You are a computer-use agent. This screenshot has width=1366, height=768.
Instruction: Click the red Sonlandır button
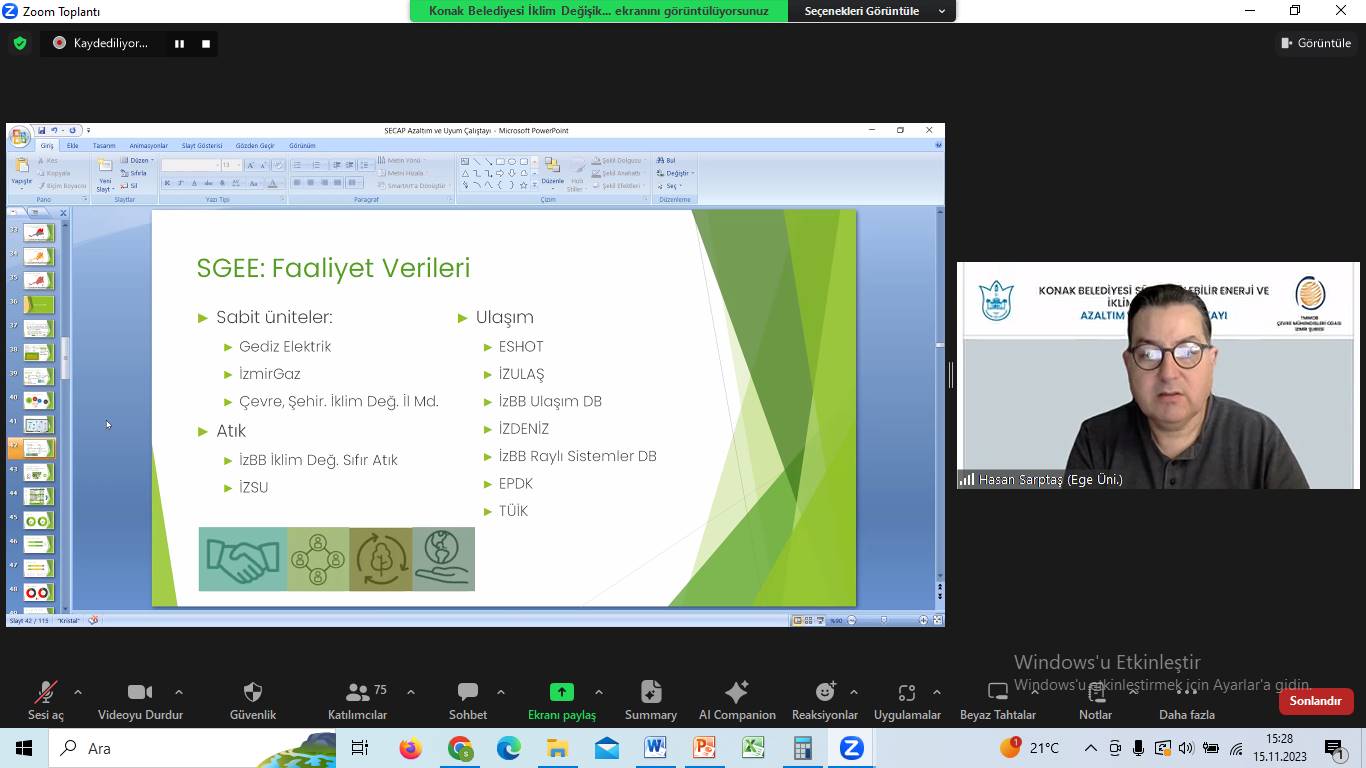tap(1315, 701)
